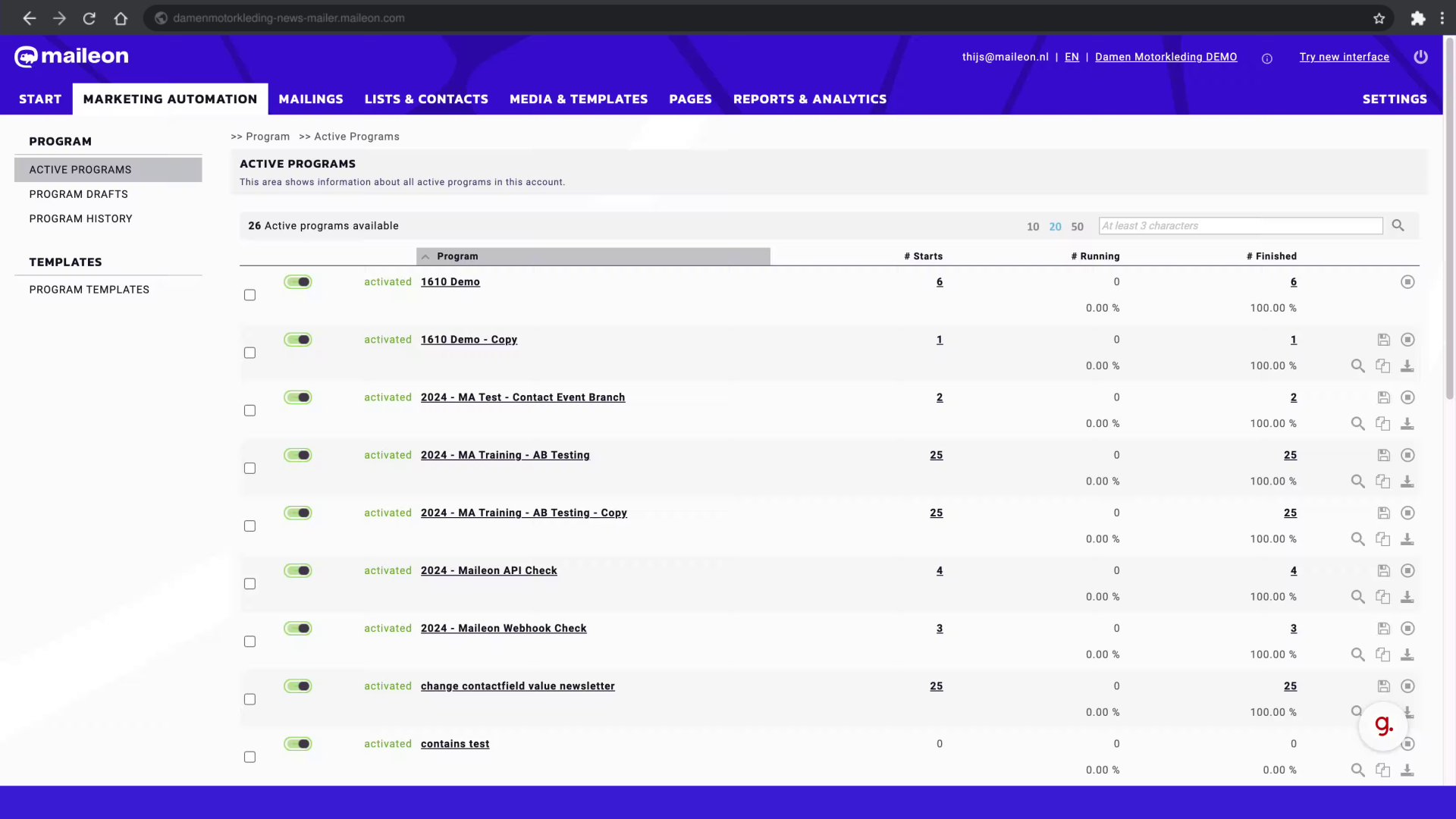Toggle the 1610 Demo activation switch
The image size is (1456, 819).
click(297, 282)
